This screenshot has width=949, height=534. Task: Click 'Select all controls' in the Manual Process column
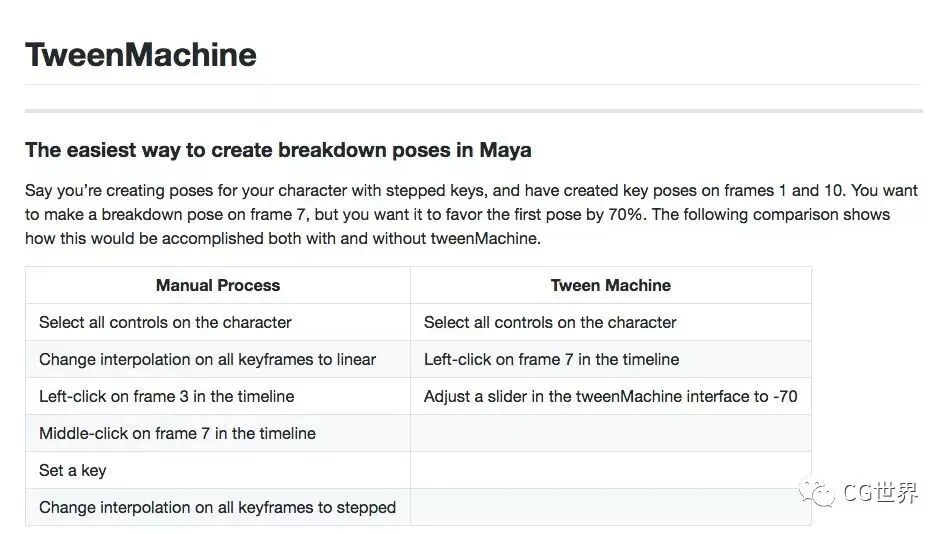(165, 322)
